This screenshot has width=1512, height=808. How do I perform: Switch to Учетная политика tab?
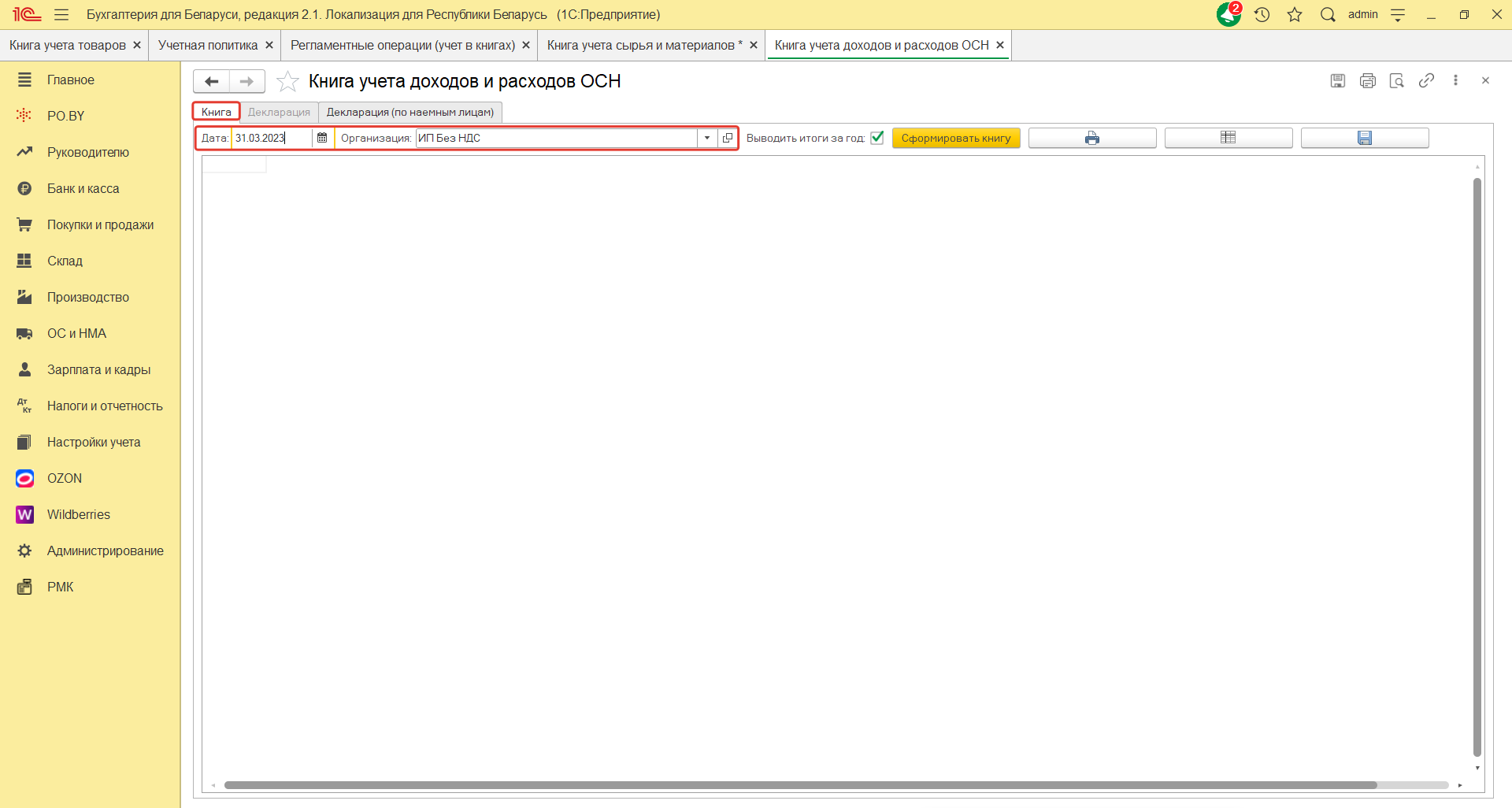(207, 45)
